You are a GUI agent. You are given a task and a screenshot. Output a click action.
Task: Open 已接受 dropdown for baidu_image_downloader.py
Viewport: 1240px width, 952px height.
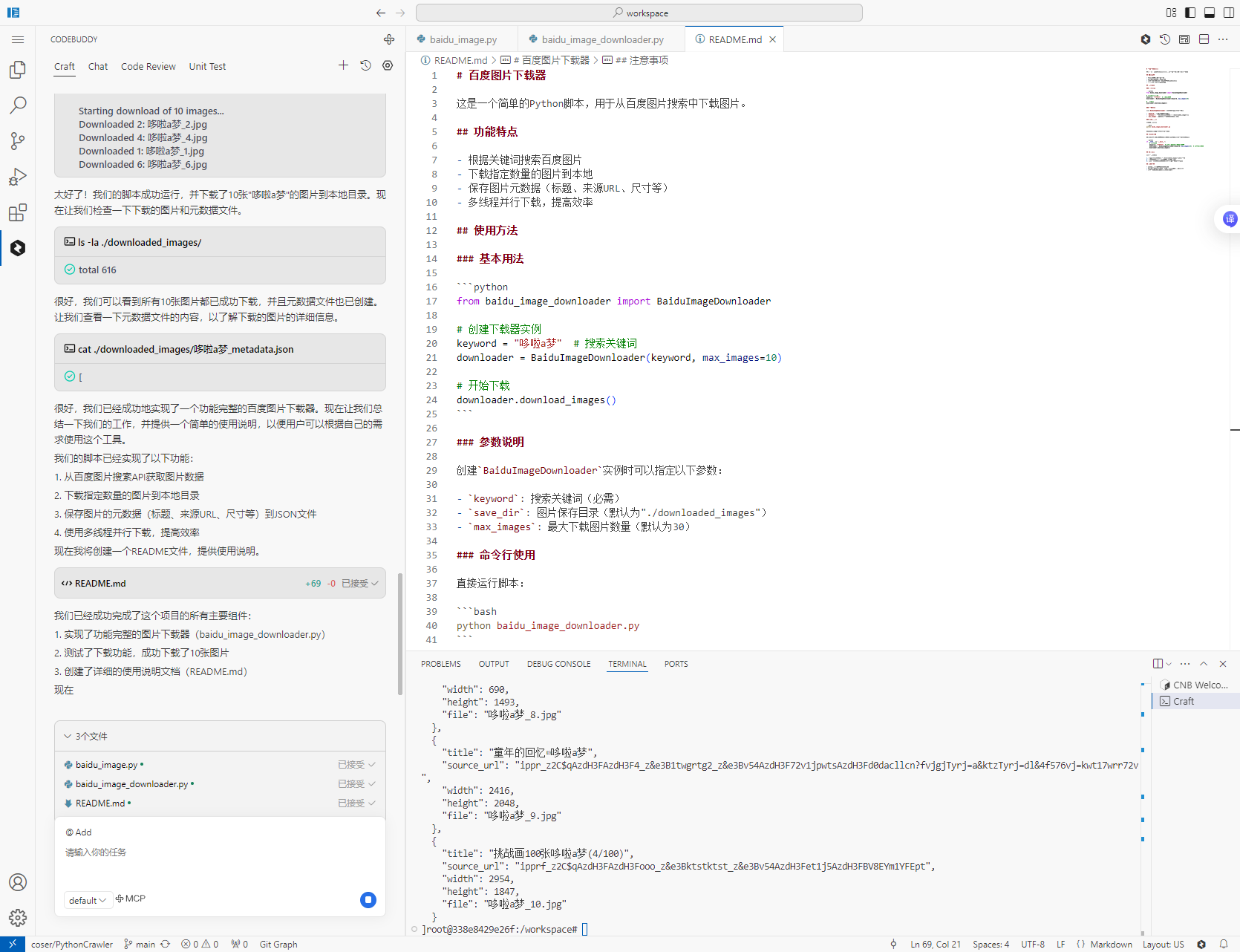(x=356, y=784)
